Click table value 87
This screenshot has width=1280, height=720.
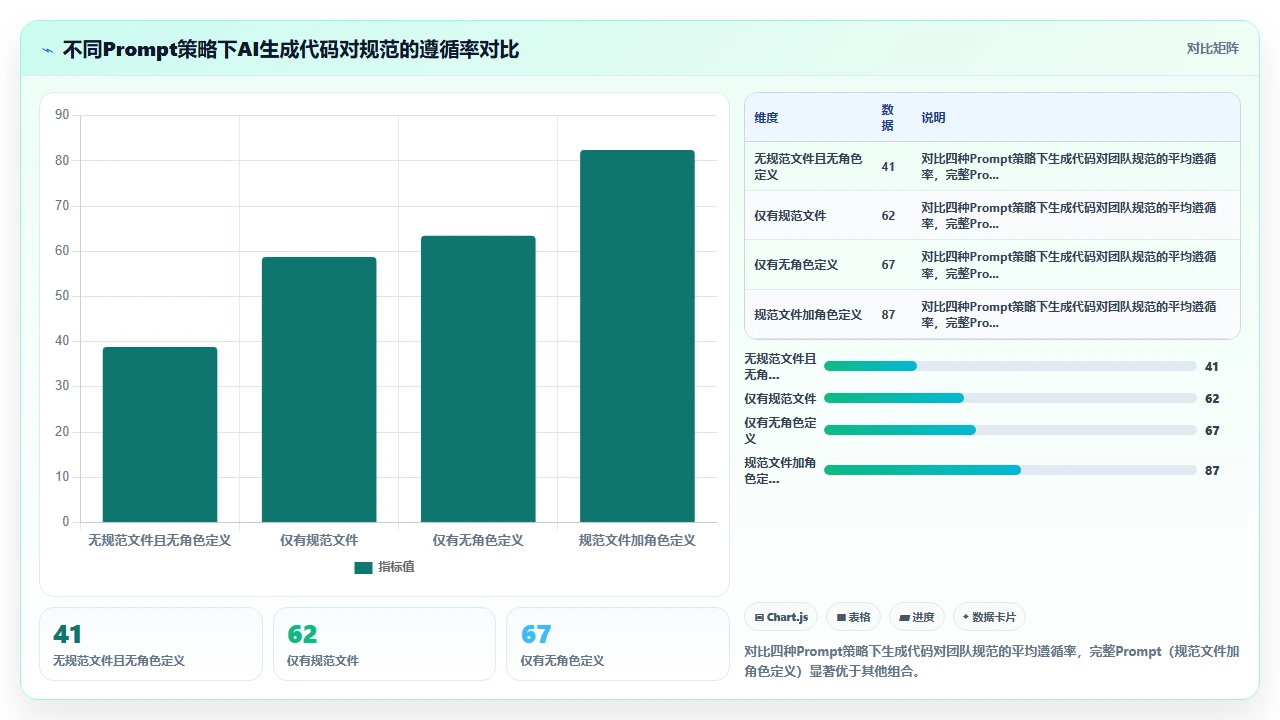tap(888, 315)
